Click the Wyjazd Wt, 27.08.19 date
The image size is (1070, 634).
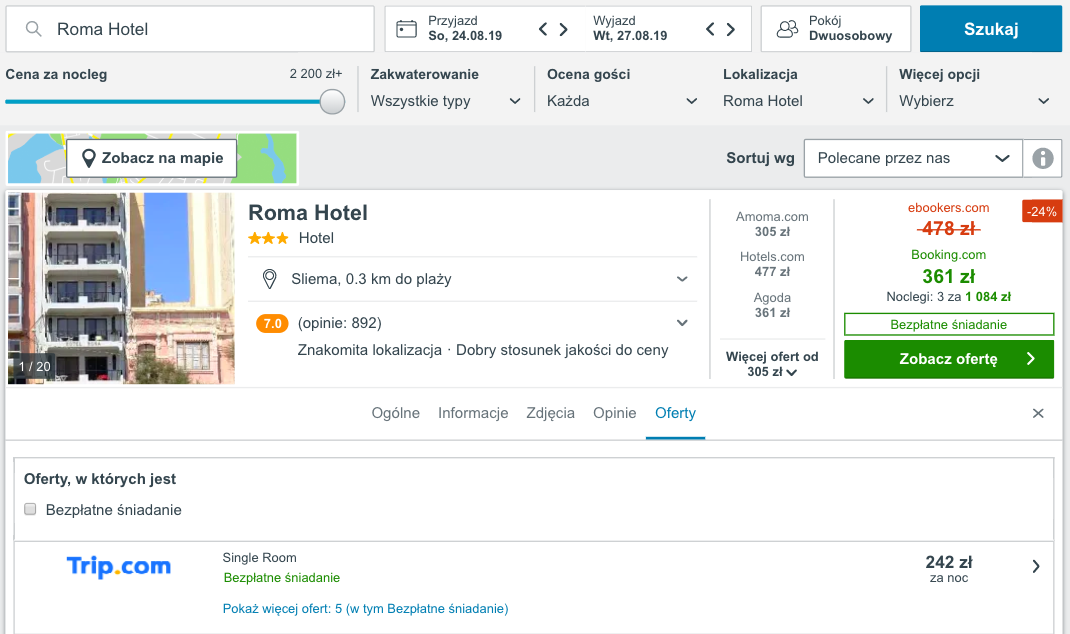(630, 29)
